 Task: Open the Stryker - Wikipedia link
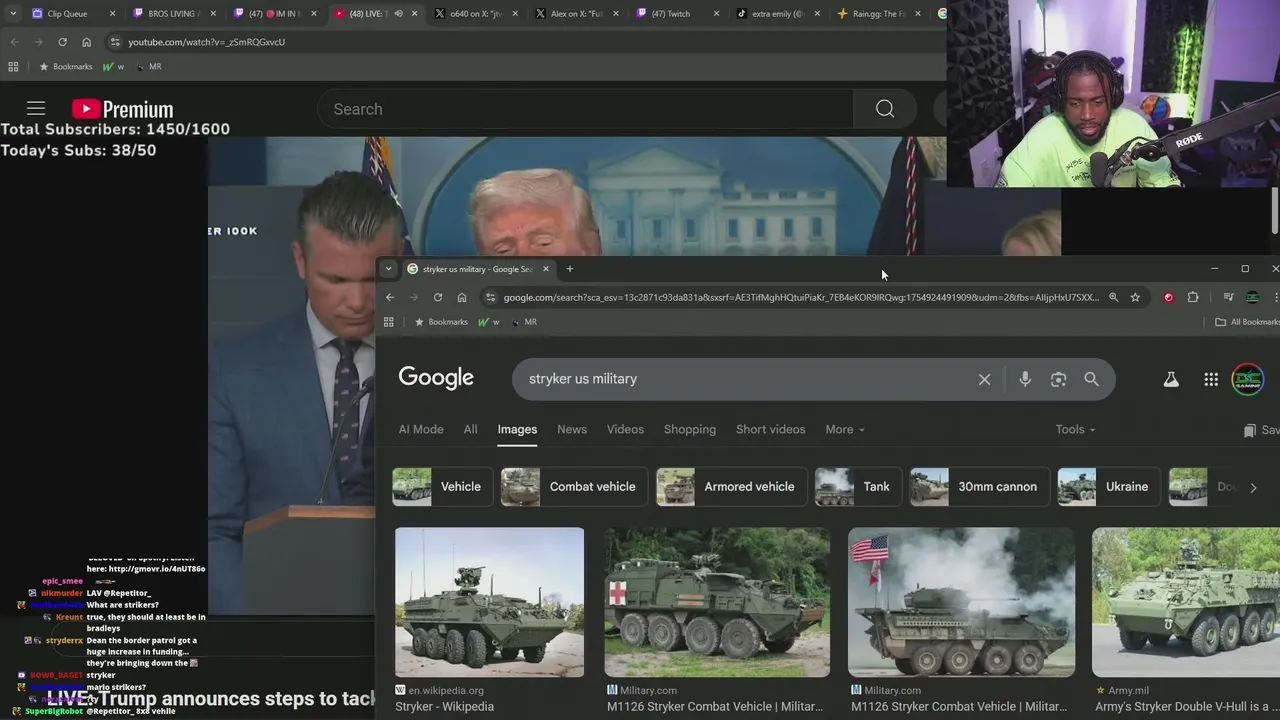click(x=444, y=706)
